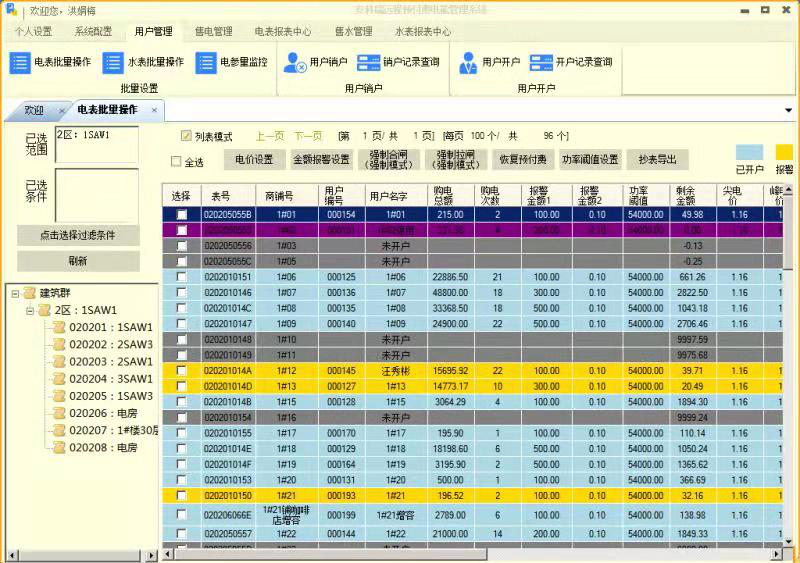Toggle the 列表模式 checkbox
Image resolution: width=800 pixels, height=563 pixels.
[x=186, y=136]
